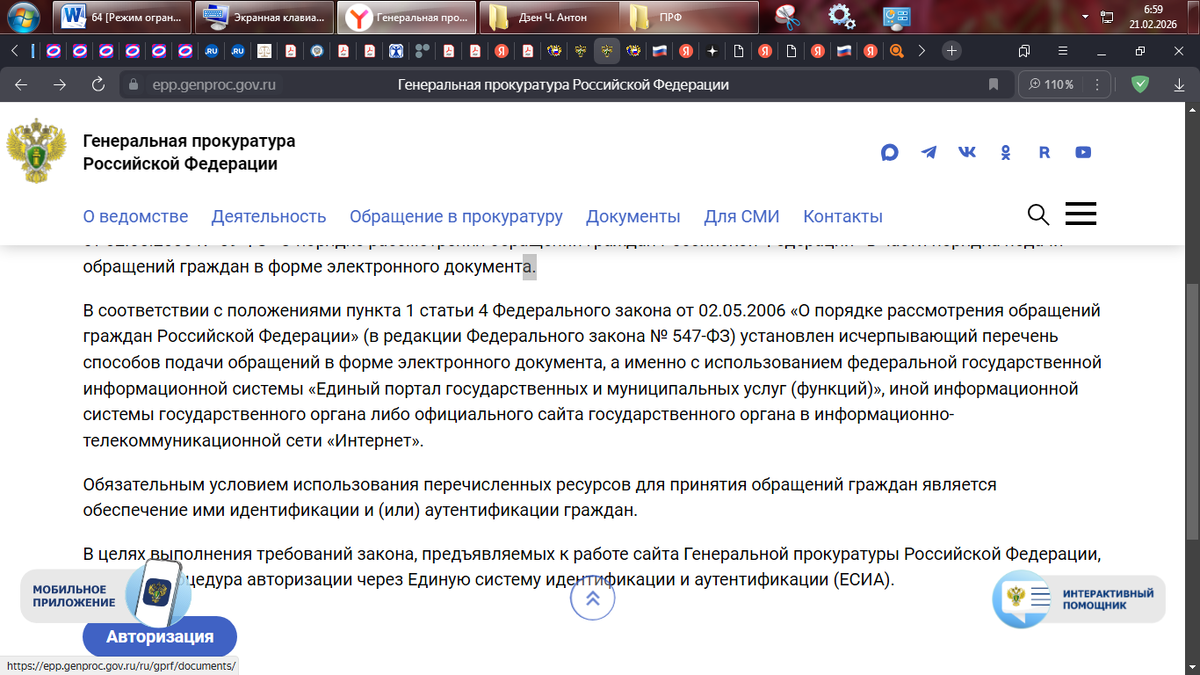Open the О ведомстве menu item
Screen dimensions: 1200x675
135,216
